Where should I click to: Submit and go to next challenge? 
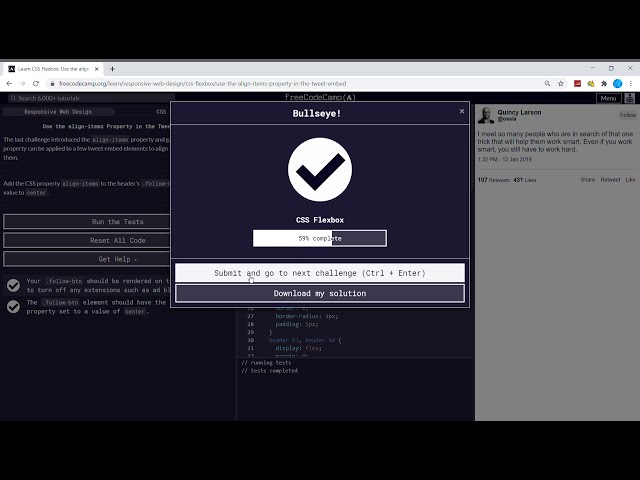pyautogui.click(x=320, y=273)
